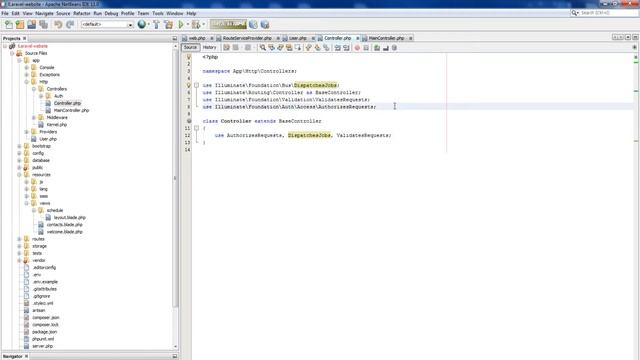Open the Tools menu
This screenshot has width=640, height=360.
pos(158,13)
